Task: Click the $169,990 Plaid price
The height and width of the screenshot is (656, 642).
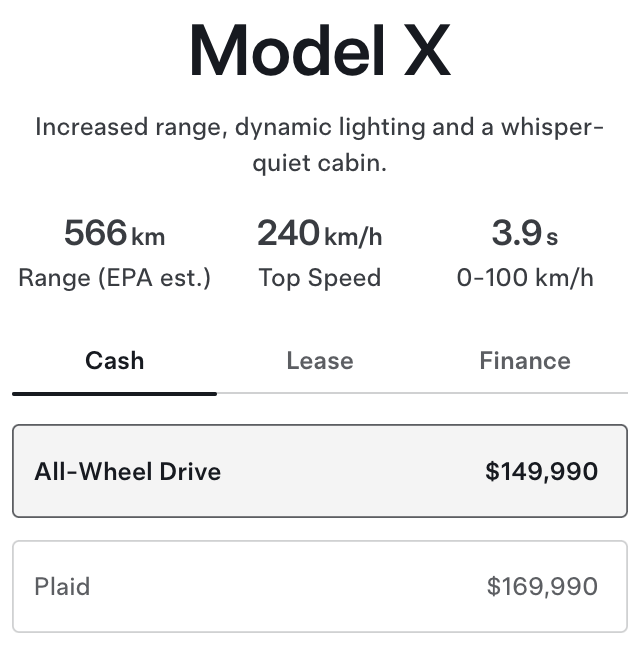Action: [541, 587]
